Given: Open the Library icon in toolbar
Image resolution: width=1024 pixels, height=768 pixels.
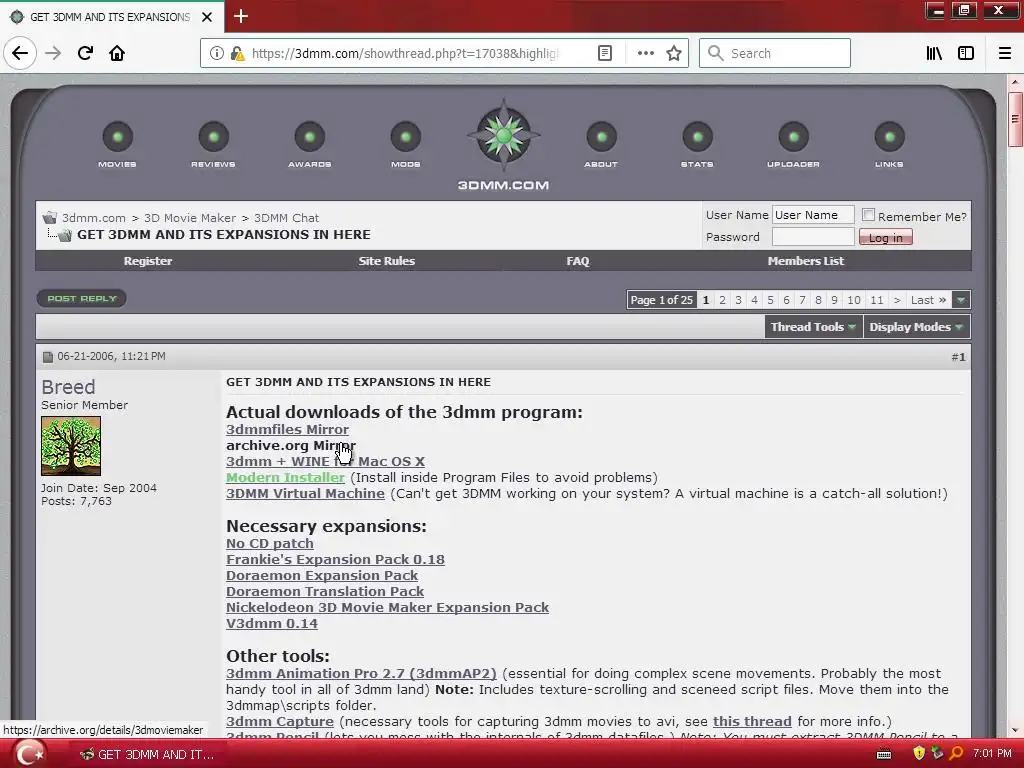Looking at the screenshot, I should point(934,53).
